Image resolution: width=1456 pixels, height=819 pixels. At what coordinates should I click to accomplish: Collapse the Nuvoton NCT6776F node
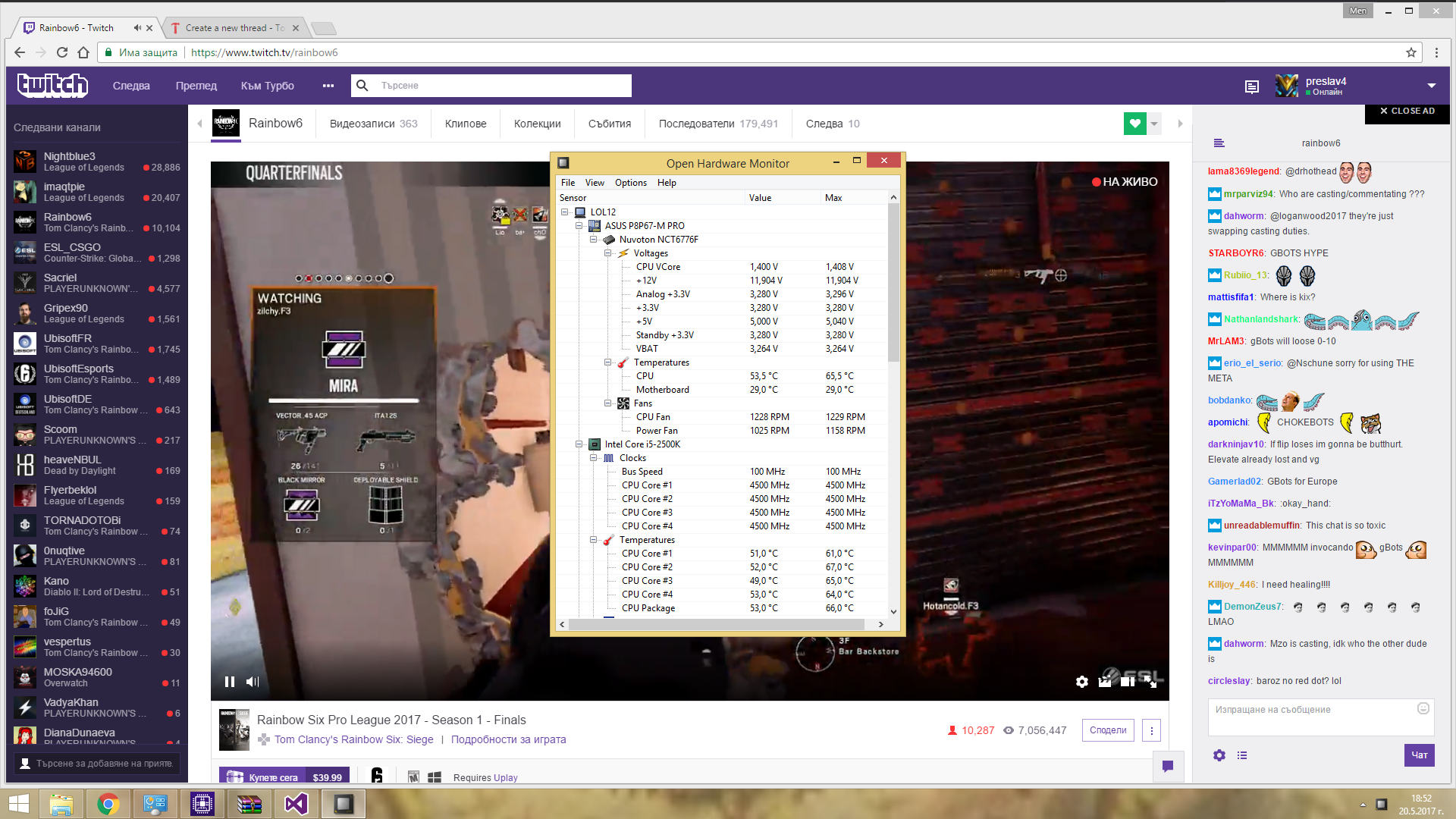[x=594, y=240]
